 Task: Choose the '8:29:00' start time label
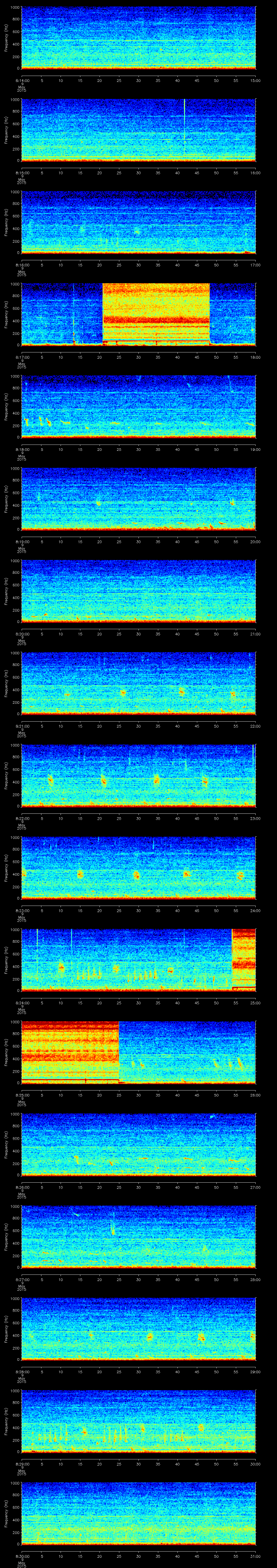[x=22, y=1463]
